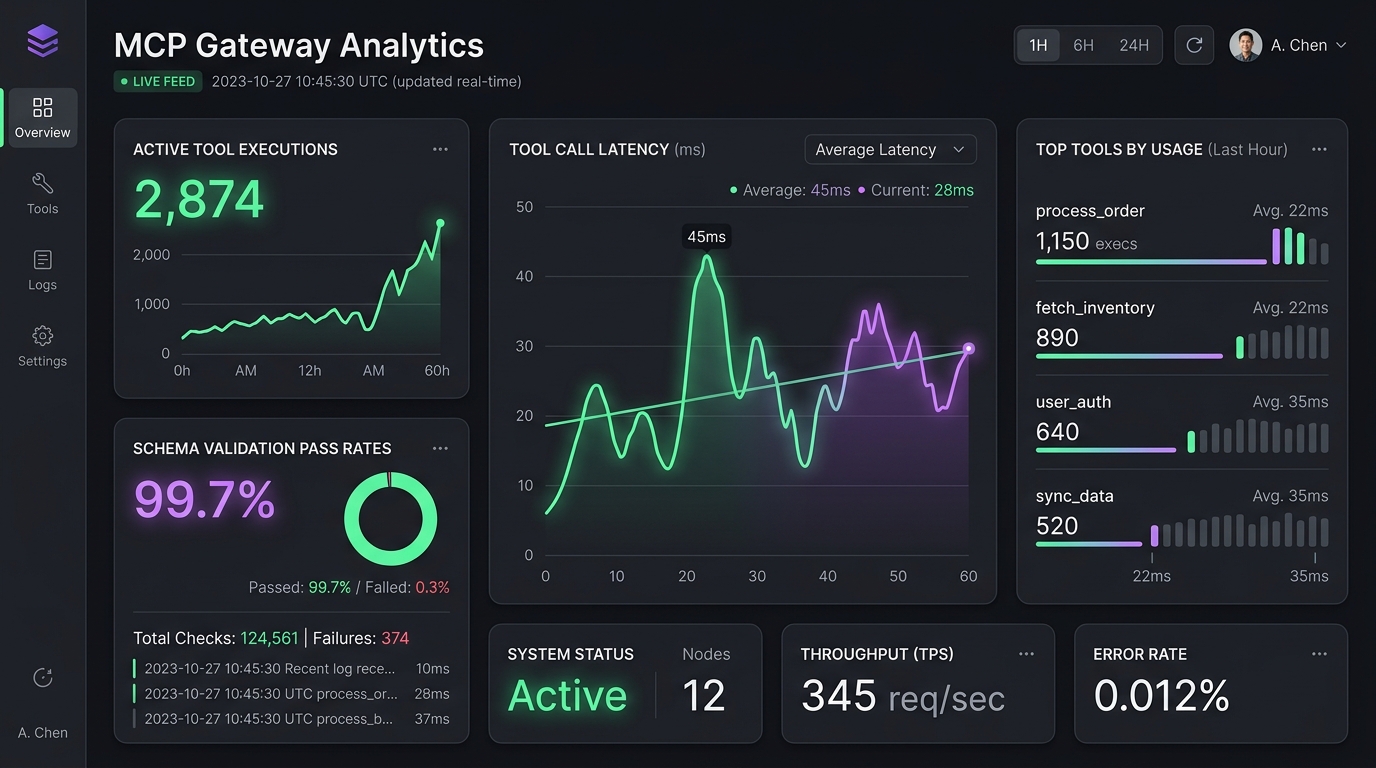Click the Settings sidebar label
The height and width of the screenshot is (768, 1376).
pos(42,361)
